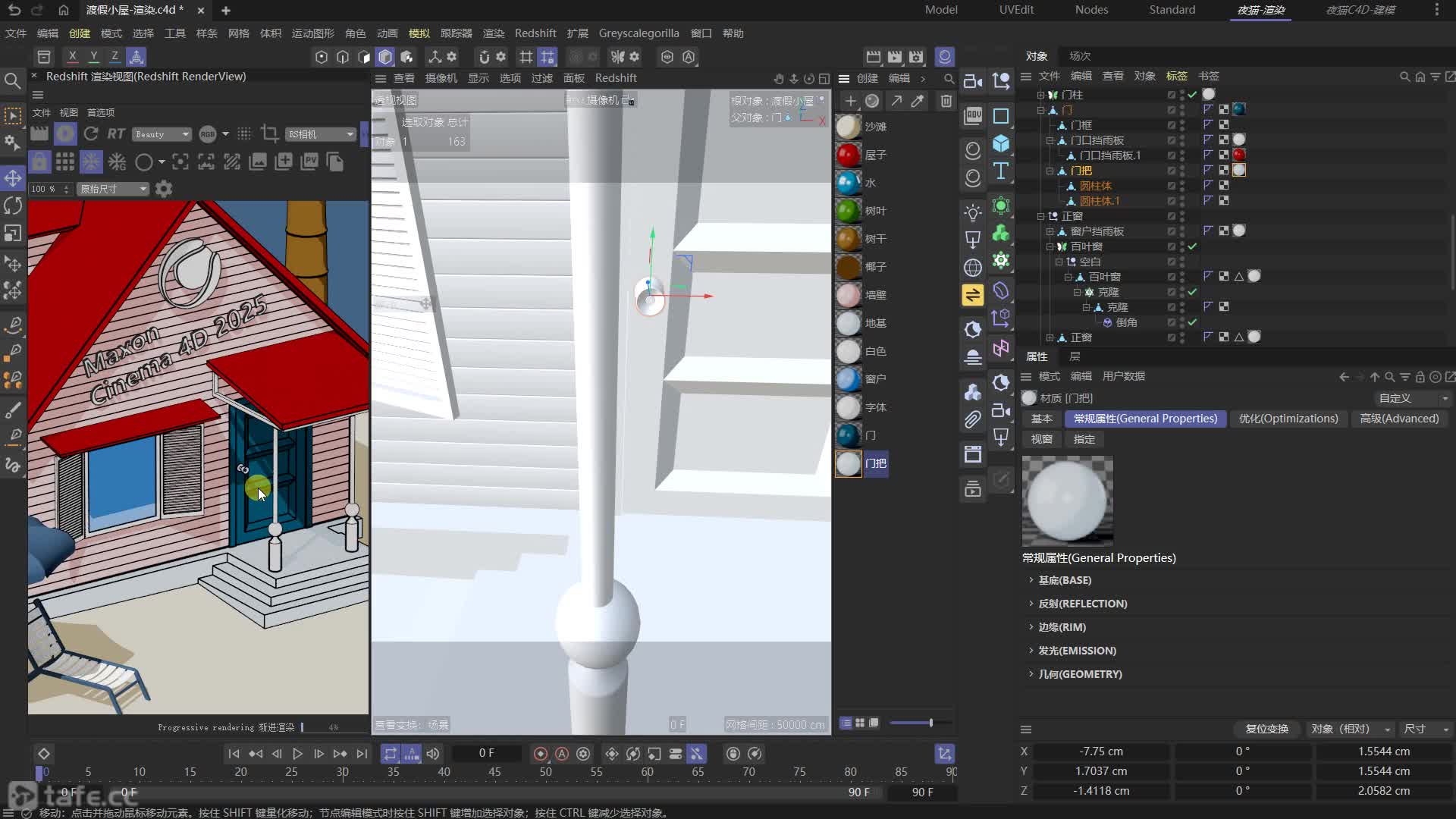Toggle loop playback icon
The height and width of the screenshot is (819, 1456).
pos(390,753)
